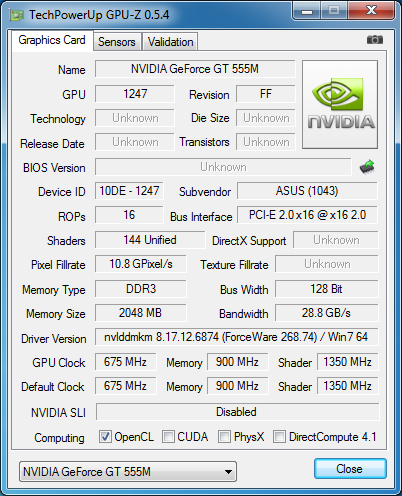Click Default Clock row Shader 1350 MHz

348,386
